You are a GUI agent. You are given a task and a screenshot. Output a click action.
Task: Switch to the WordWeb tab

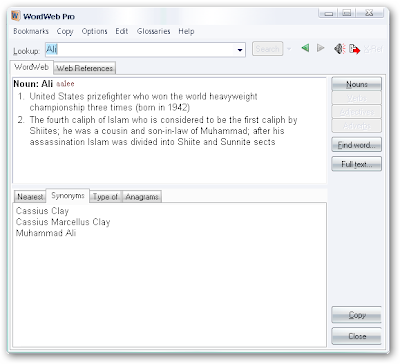pyautogui.click(x=31, y=67)
